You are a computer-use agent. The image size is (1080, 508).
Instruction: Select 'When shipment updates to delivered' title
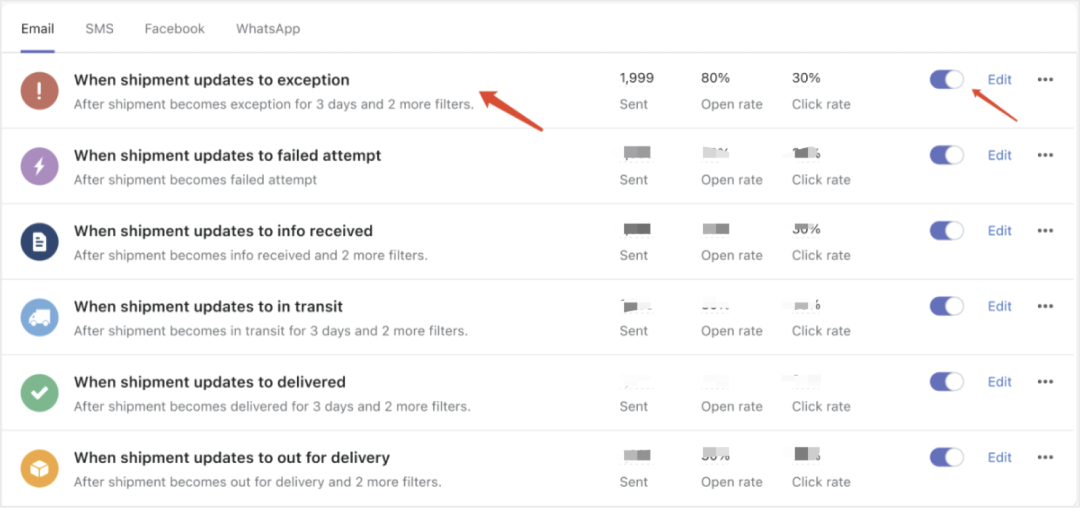point(209,382)
